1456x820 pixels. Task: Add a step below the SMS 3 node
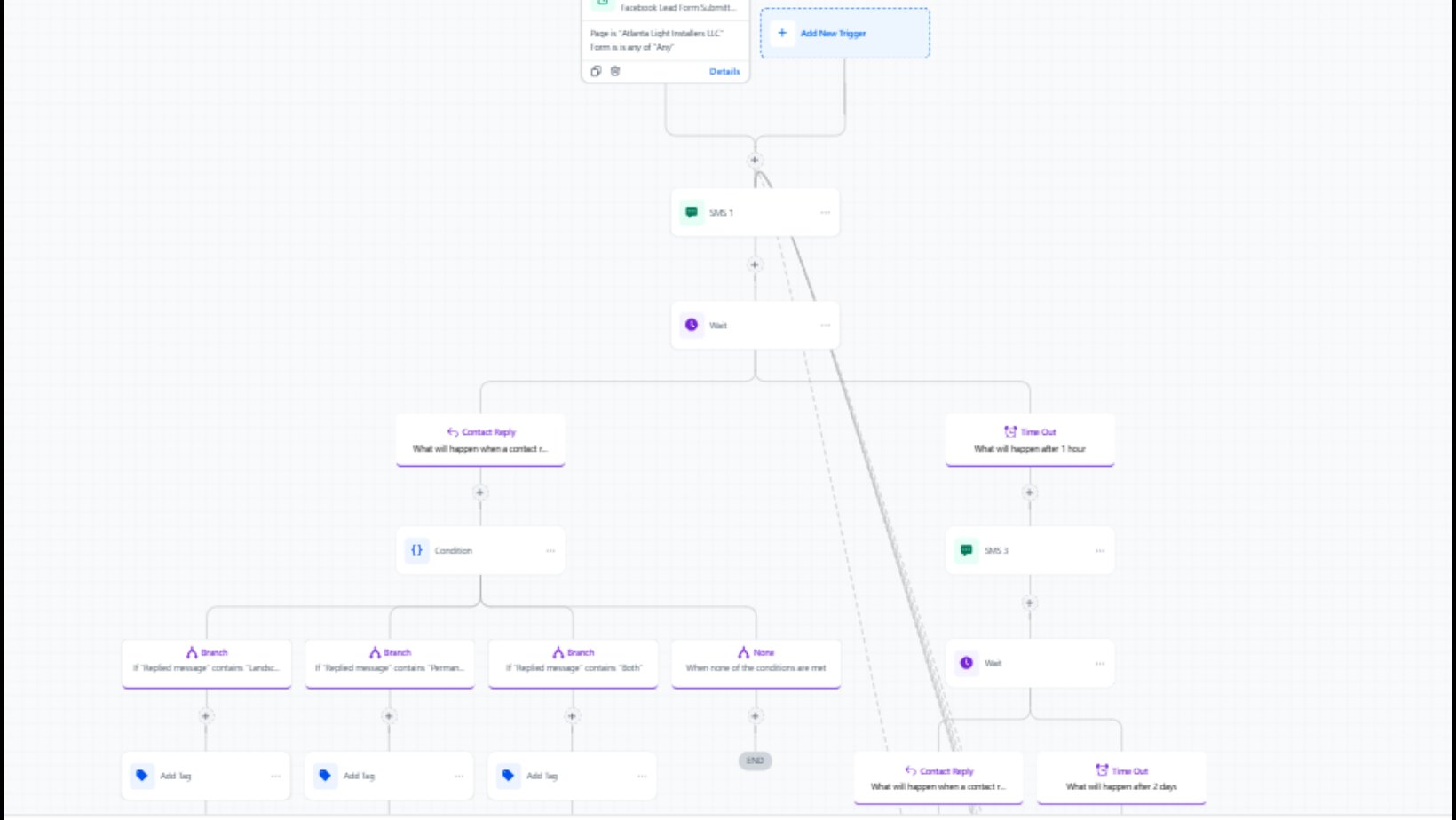point(1030,603)
